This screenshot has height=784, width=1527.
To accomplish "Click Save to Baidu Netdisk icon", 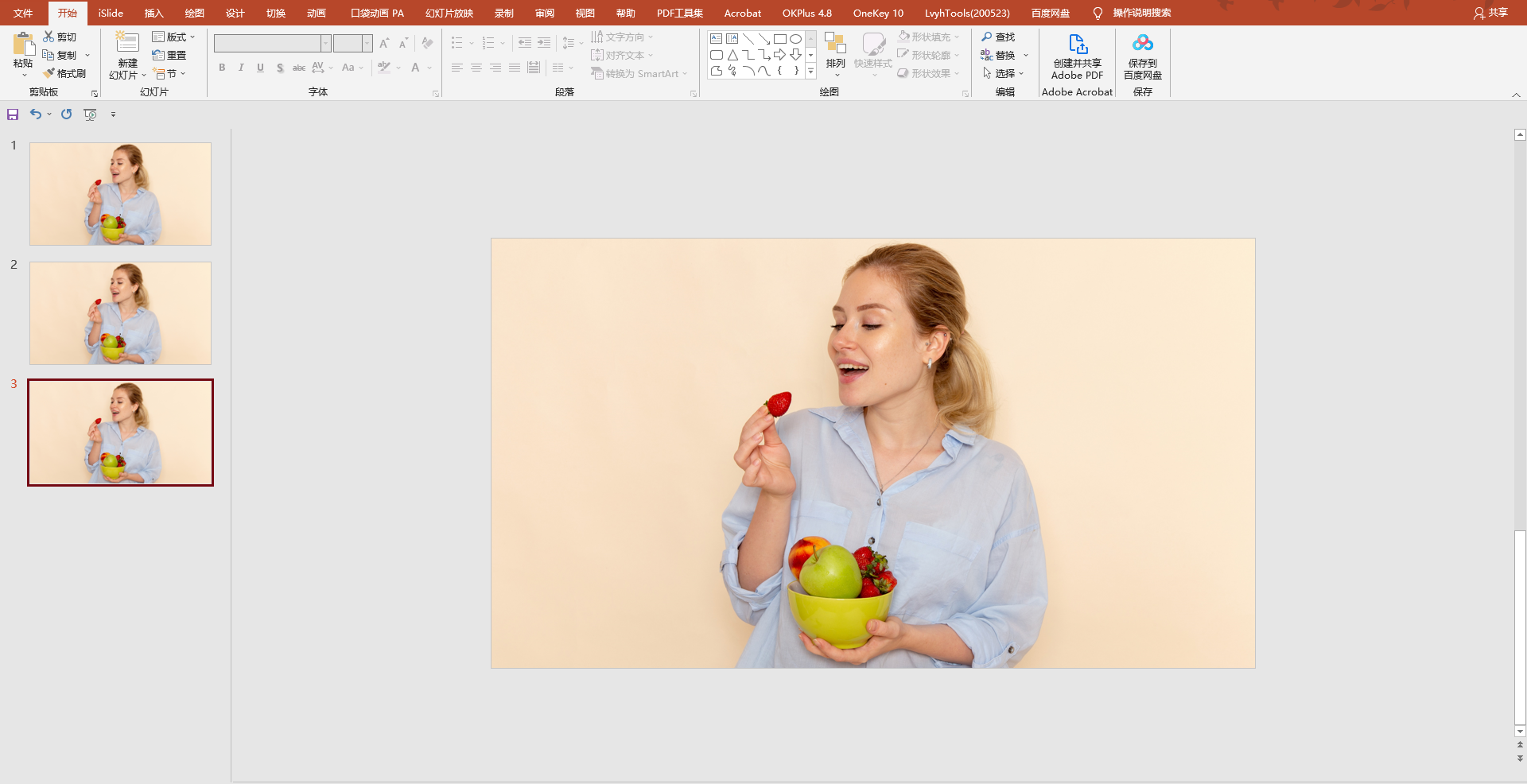I will pyautogui.click(x=1143, y=56).
